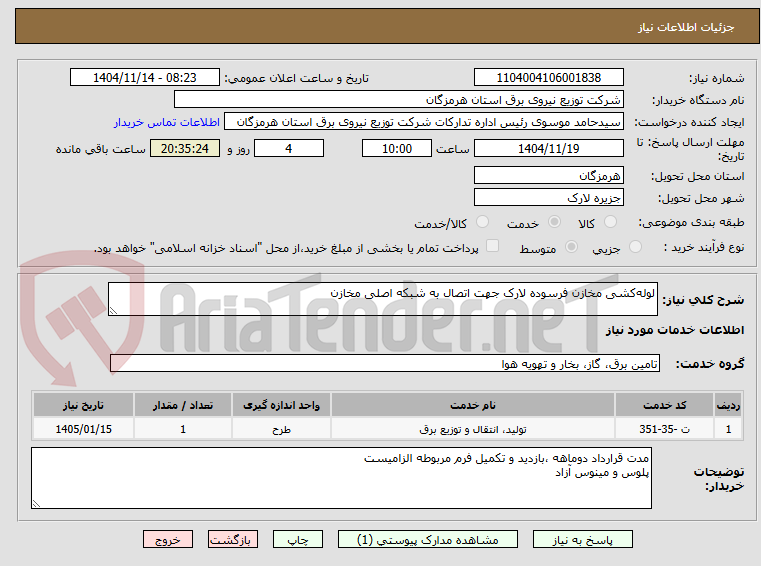The image size is (761, 566).
Task: Select the متوسط purchase type radio
Action: pos(572,247)
